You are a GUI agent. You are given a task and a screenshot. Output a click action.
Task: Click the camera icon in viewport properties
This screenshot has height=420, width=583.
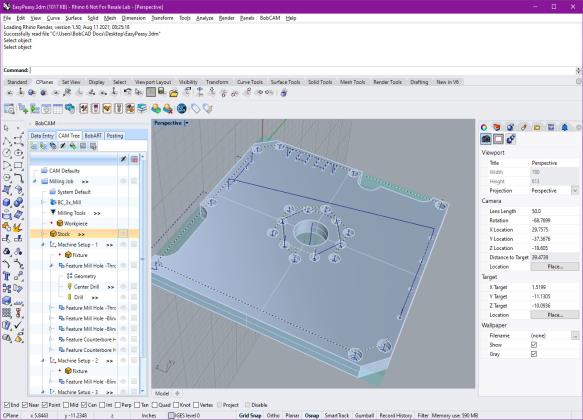pyautogui.click(x=486, y=139)
